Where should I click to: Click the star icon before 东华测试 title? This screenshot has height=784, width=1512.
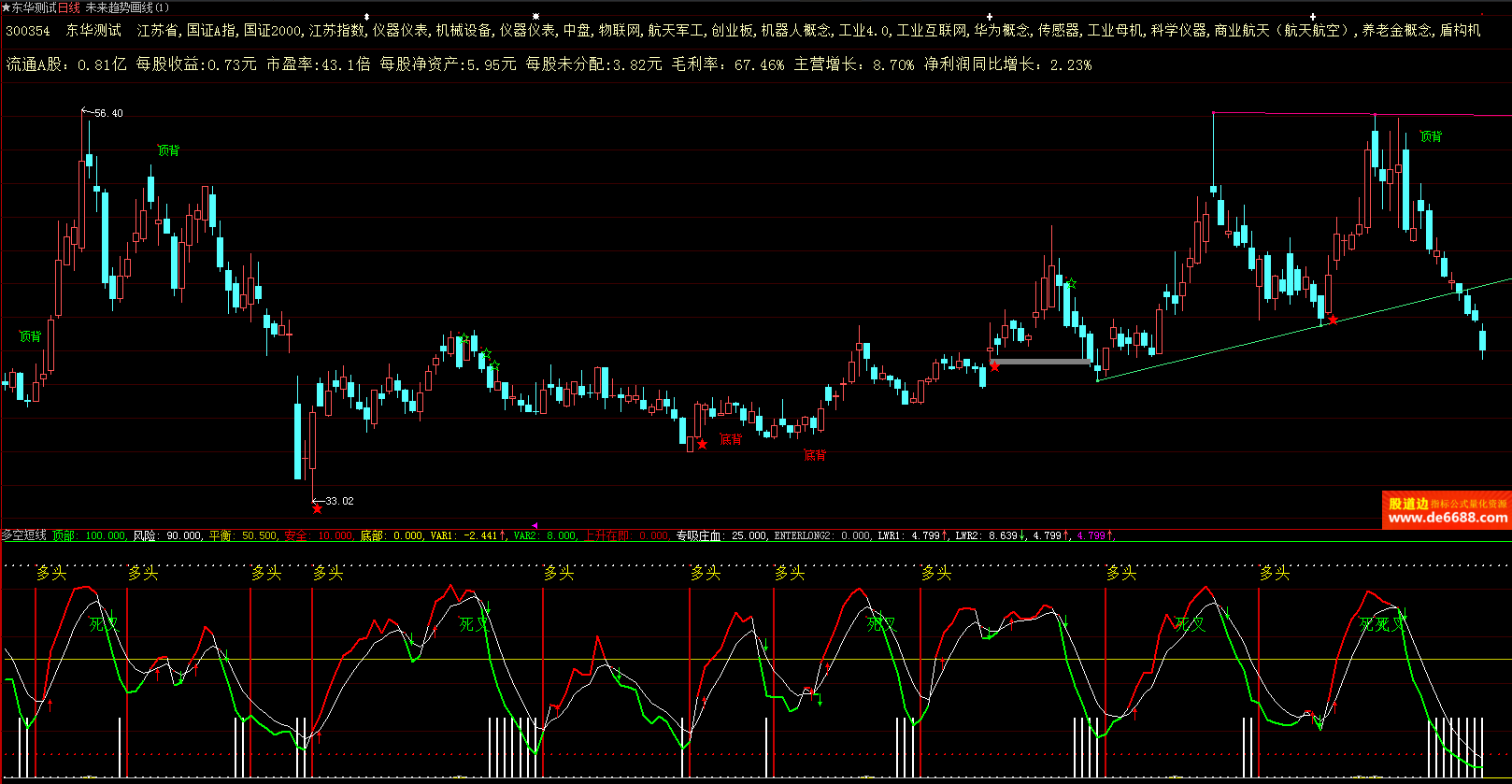point(6,7)
